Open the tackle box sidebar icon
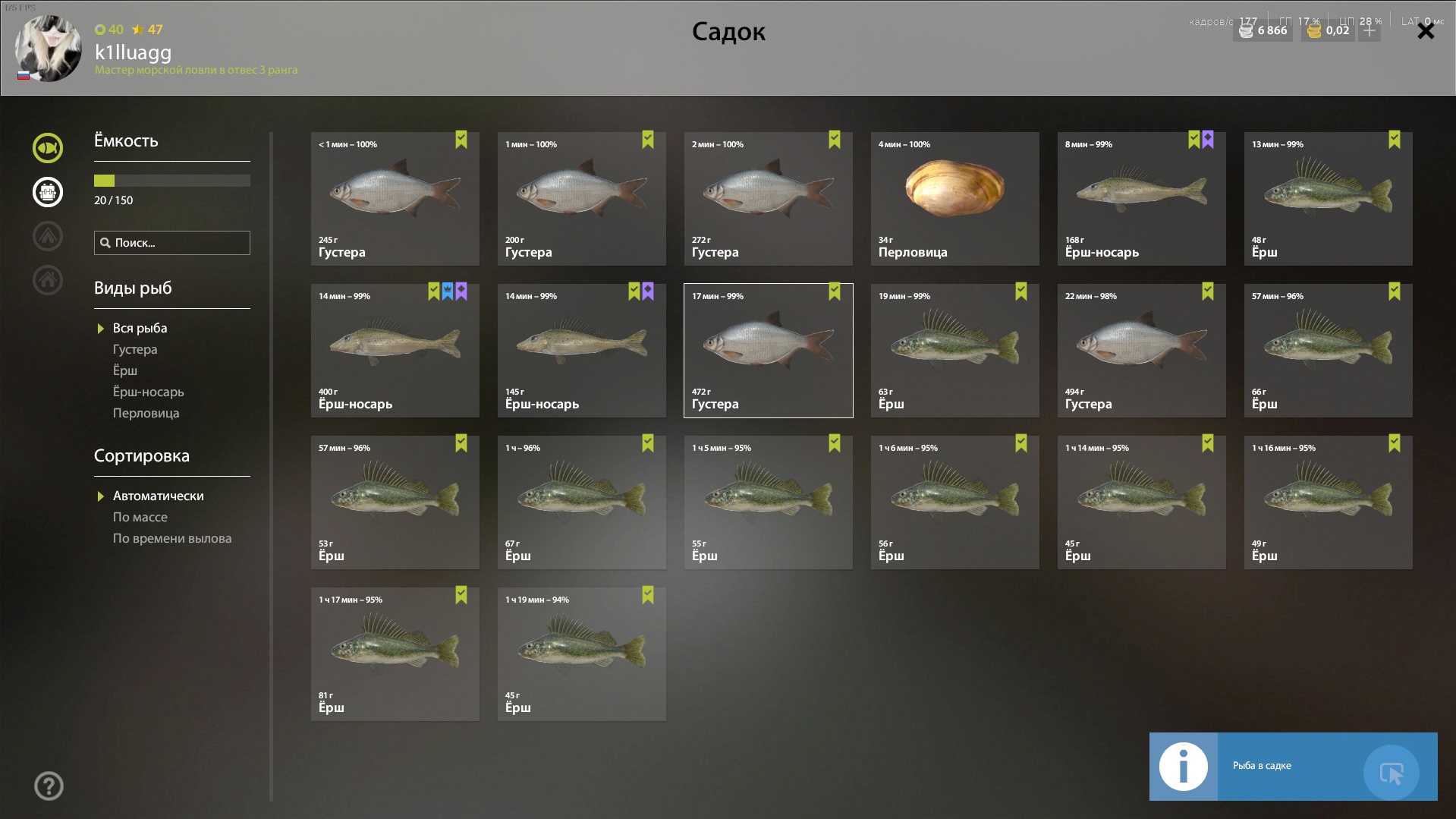Viewport: 1456px width, 819px height. point(48,192)
